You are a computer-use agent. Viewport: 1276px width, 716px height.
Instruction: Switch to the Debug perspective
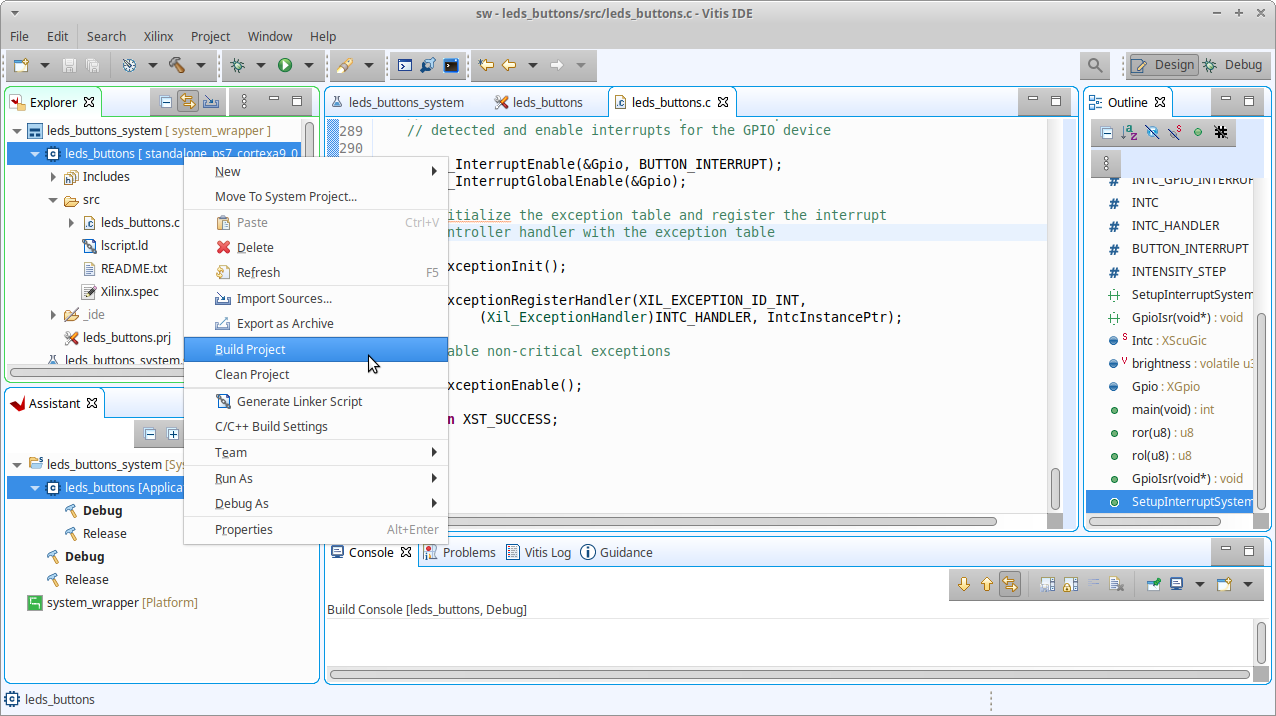tap(1233, 65)
